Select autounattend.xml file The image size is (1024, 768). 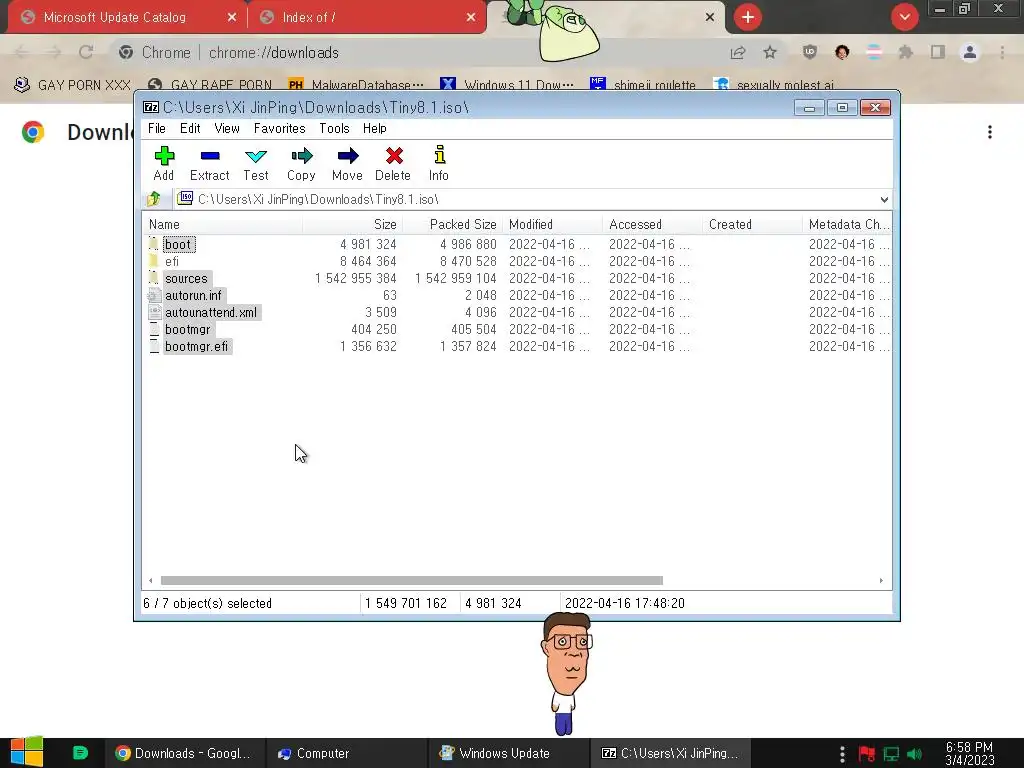[x=211, y=312]
